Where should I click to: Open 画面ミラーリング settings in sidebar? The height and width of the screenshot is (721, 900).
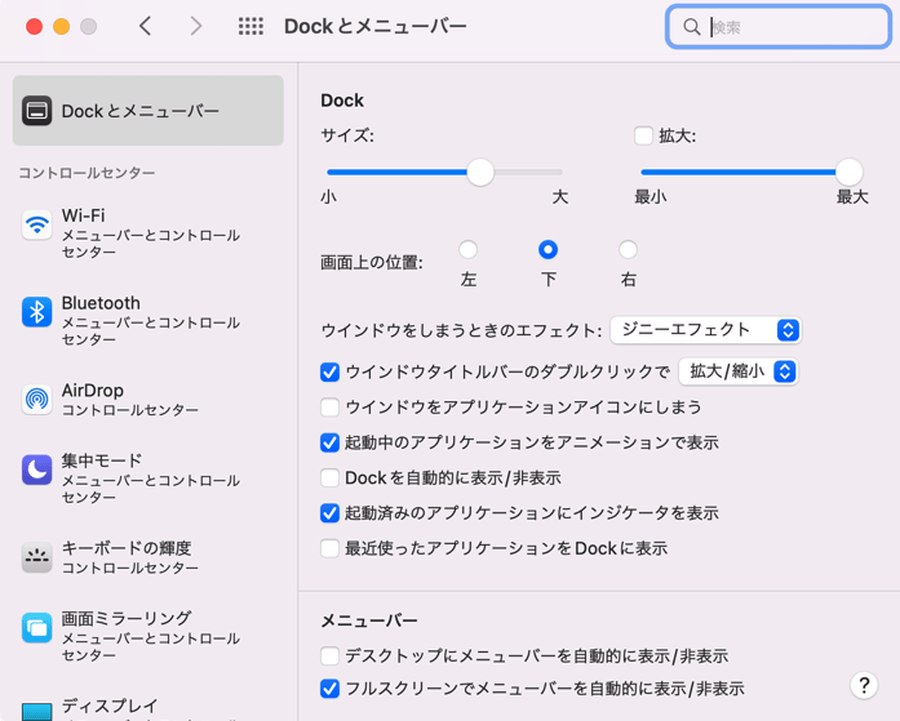pyautogui.click(x=148, y=636)
